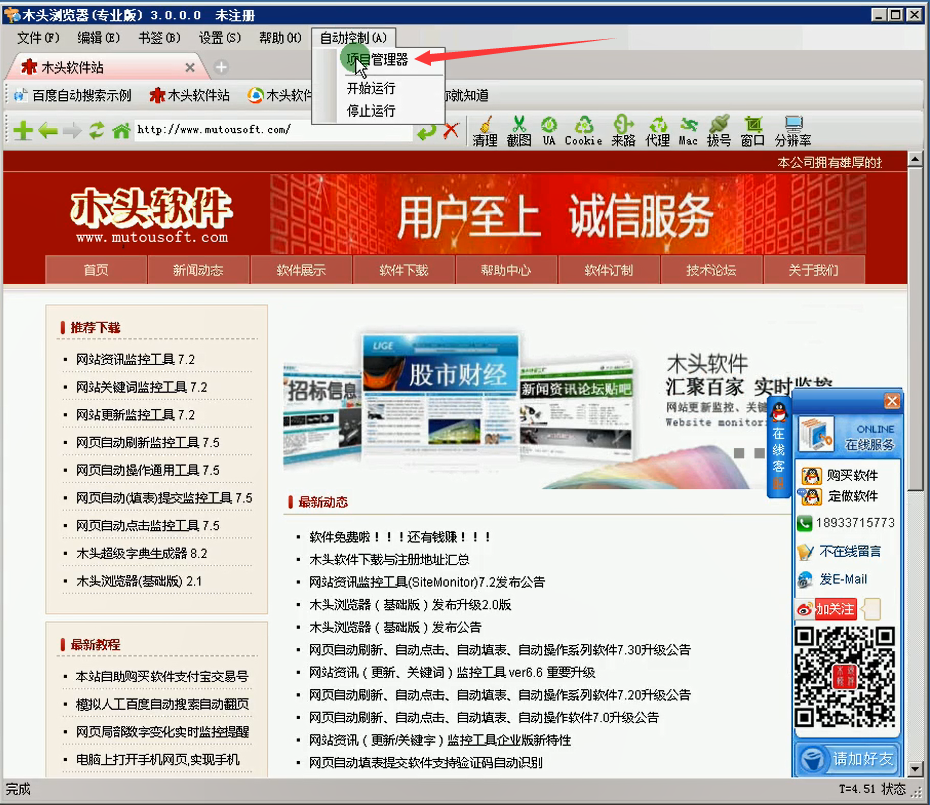This screenshot has width=930, height=805.
Task: Click the 不在线留言 link
Action: coord(850,552)
